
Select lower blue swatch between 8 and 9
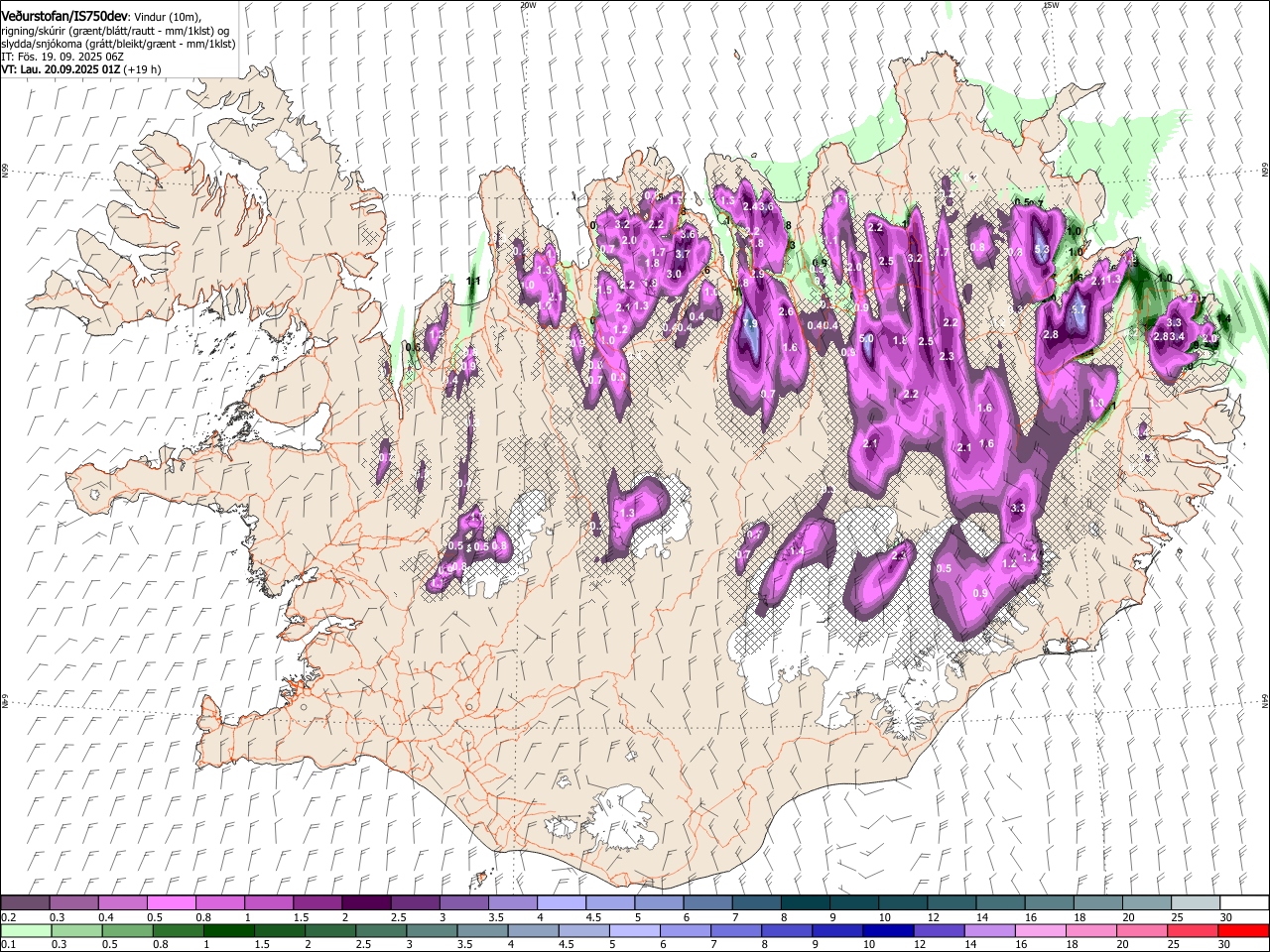tap(785, 930)
